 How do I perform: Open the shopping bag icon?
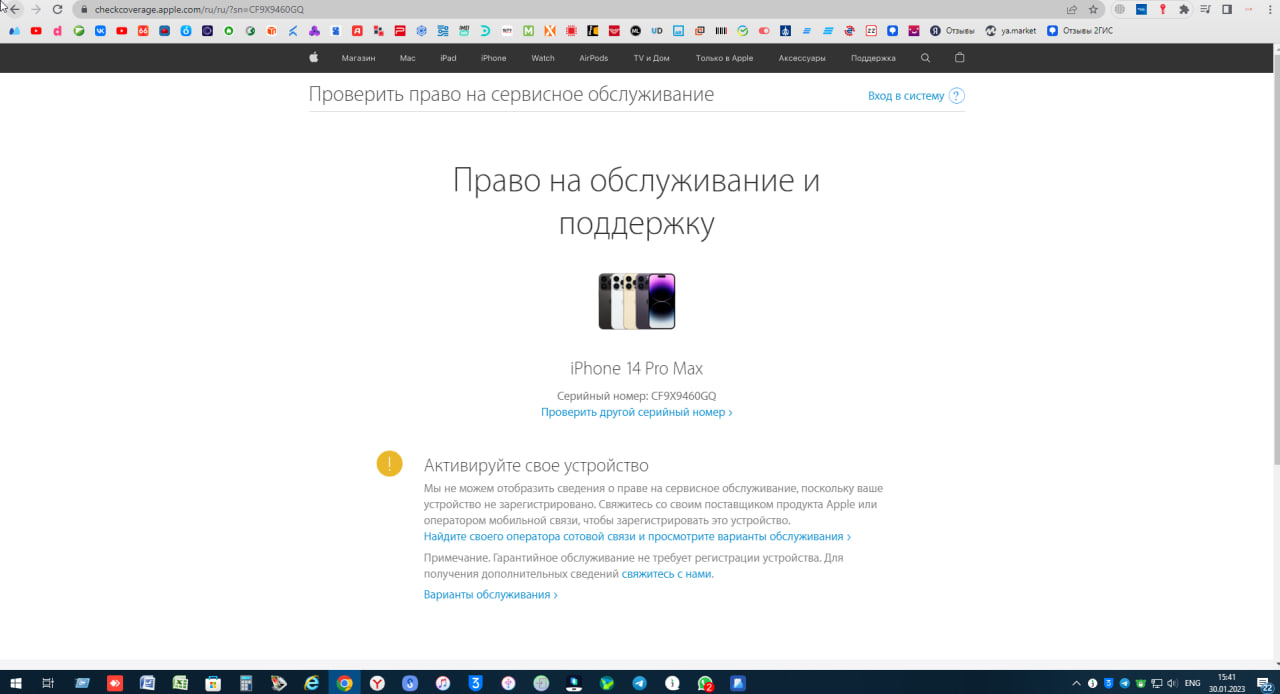960,58
